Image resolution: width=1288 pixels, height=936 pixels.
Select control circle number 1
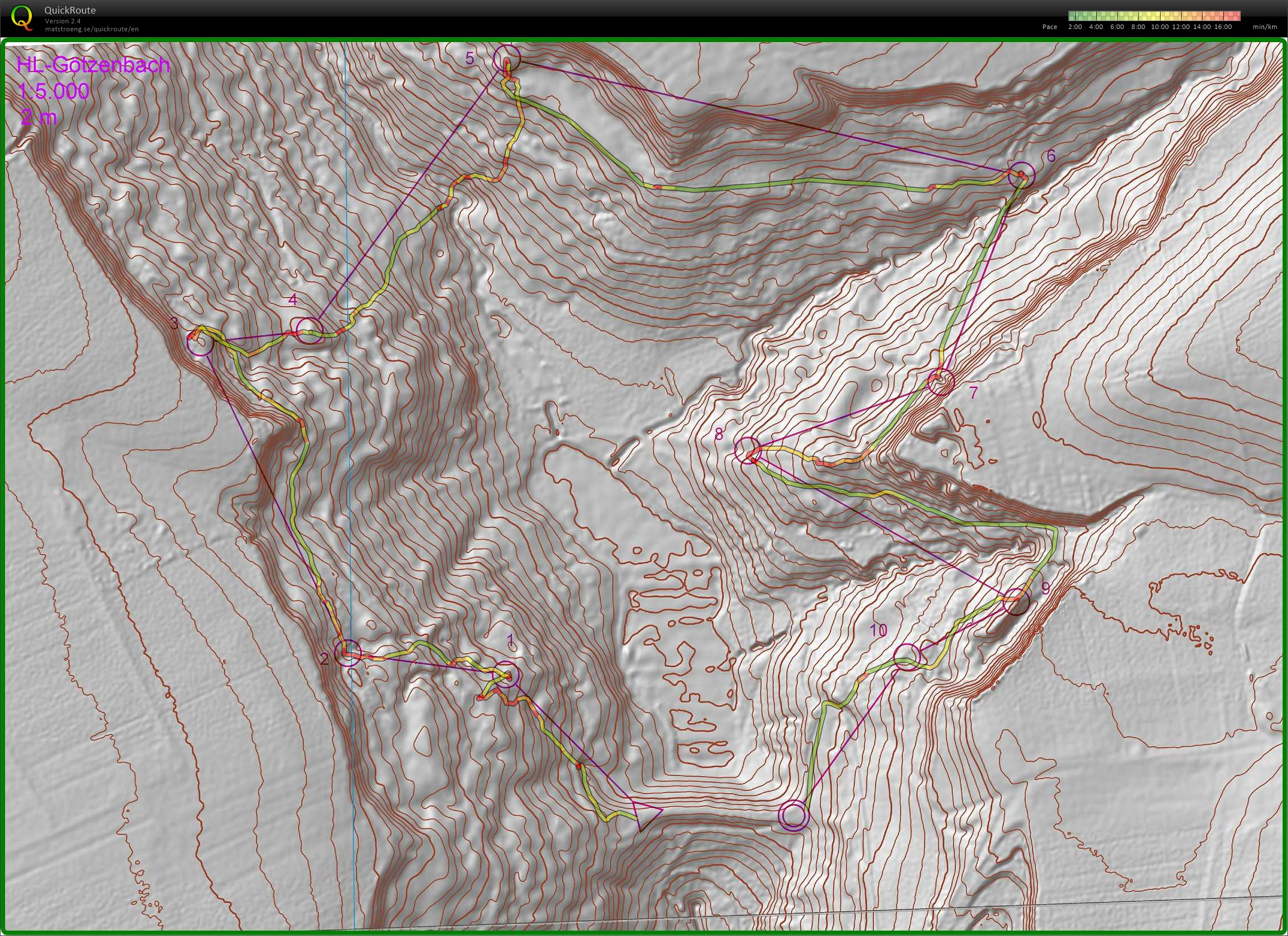point(506,675)
